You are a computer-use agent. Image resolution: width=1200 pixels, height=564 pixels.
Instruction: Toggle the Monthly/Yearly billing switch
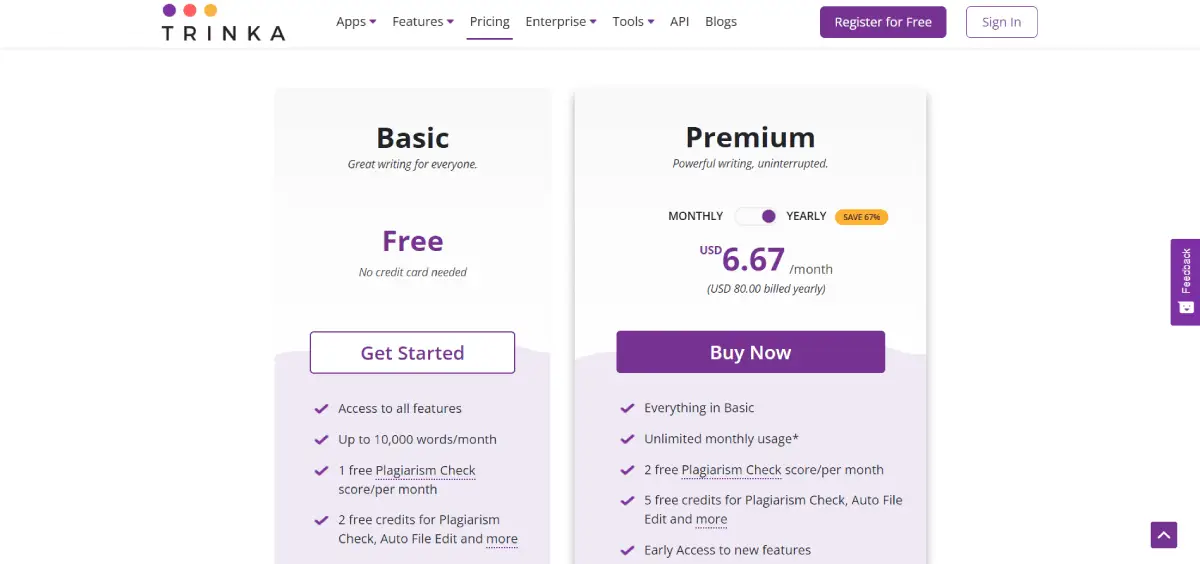click(x=756, y=216)
